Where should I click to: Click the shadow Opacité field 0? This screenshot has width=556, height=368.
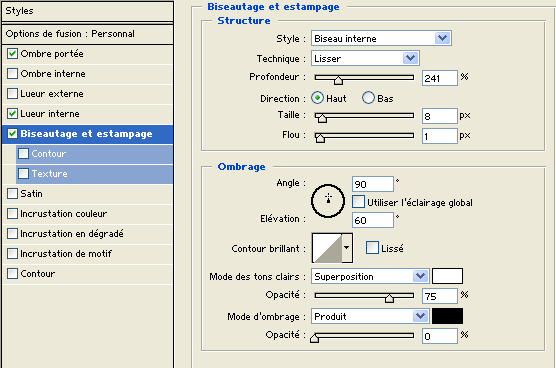(x=440, y=336)
